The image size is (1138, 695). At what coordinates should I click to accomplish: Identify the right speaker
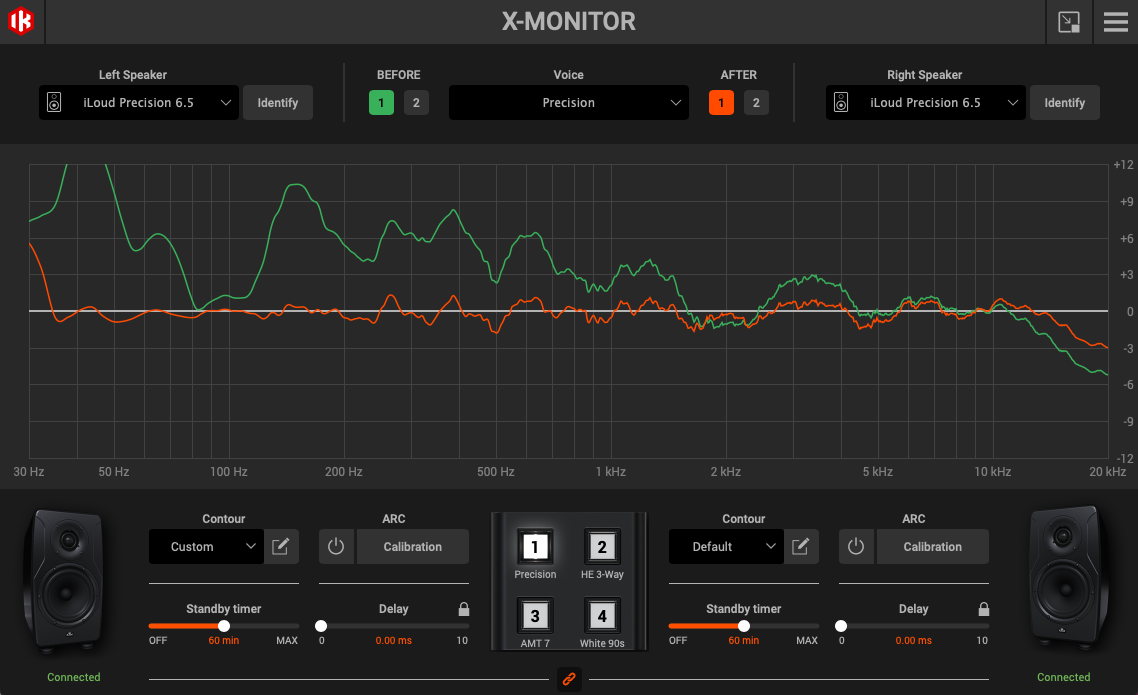point(1065,102)
